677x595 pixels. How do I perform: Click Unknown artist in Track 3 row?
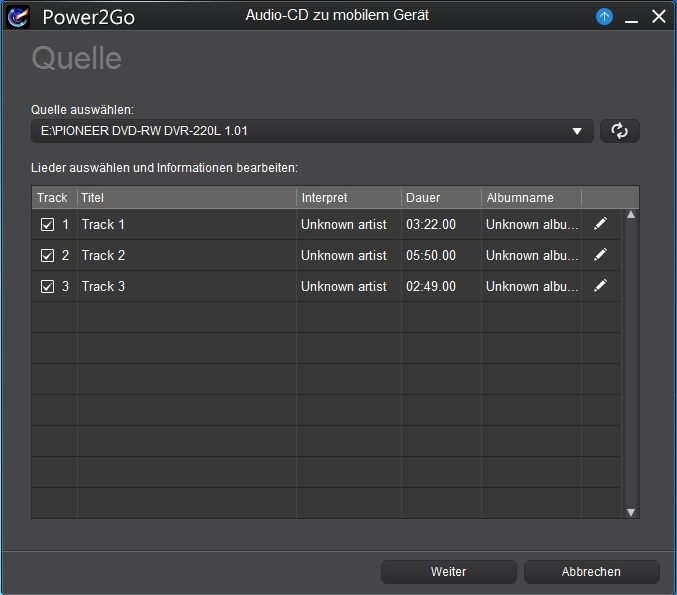tap(344, 286)
